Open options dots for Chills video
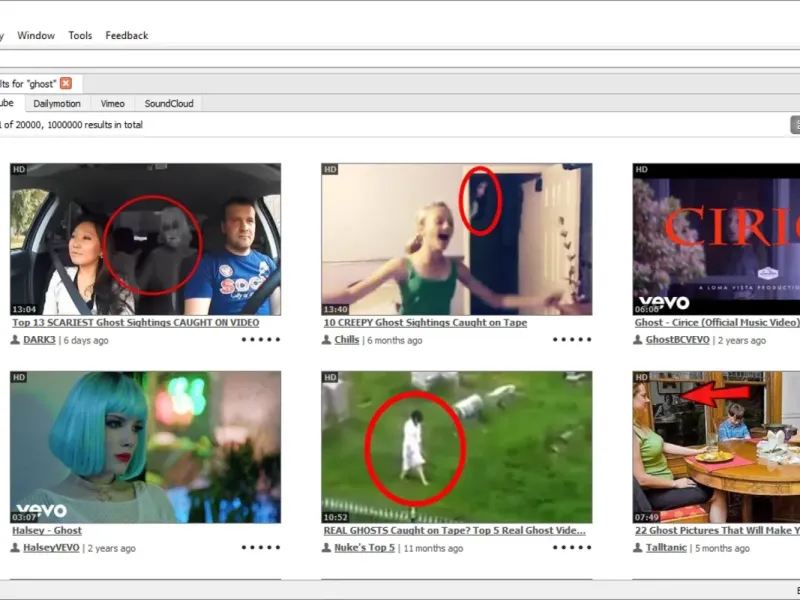 click(x=572, y=339)
